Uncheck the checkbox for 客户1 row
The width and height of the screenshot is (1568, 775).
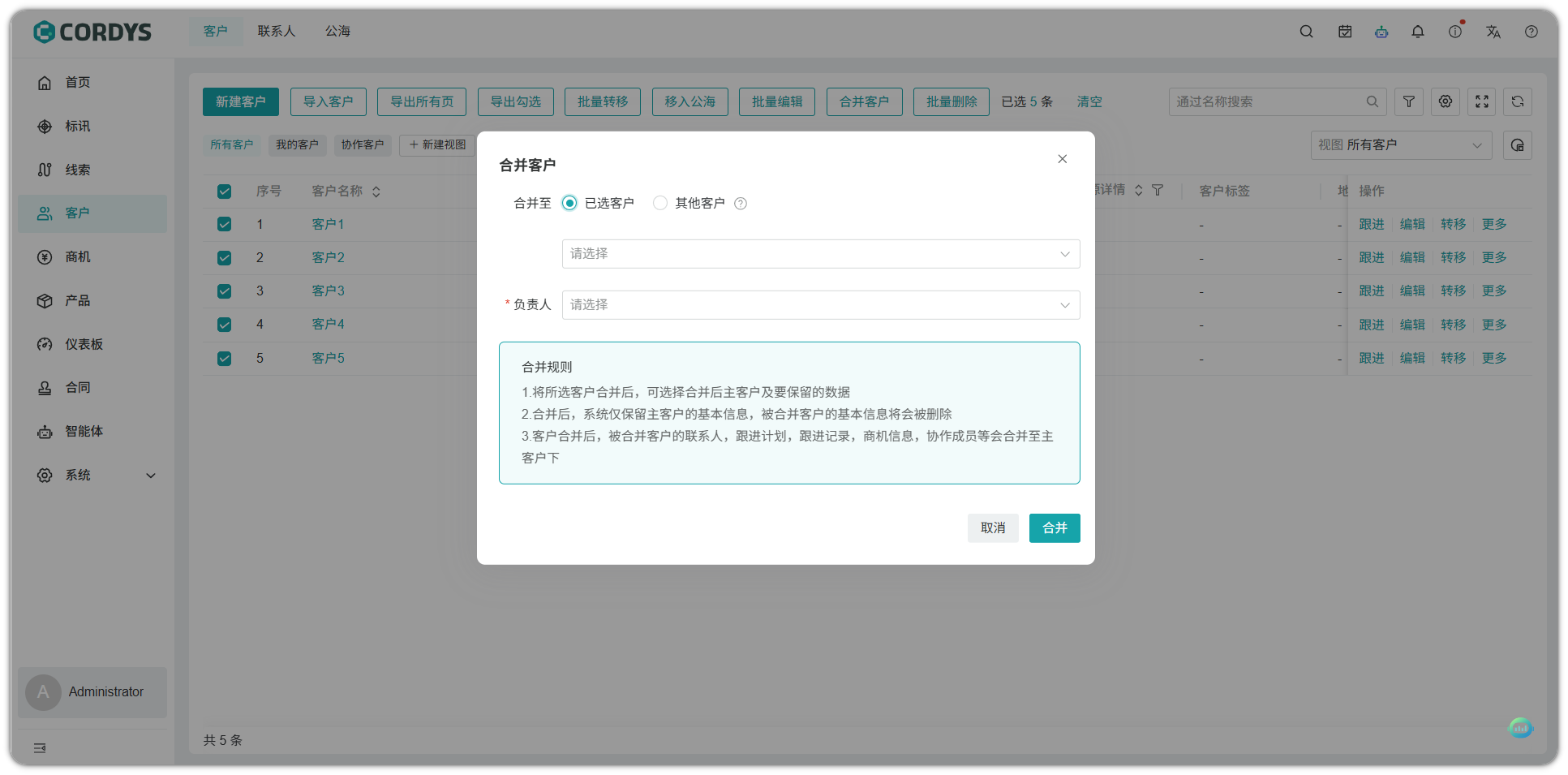pyautogui.click(x=224, y=224)
